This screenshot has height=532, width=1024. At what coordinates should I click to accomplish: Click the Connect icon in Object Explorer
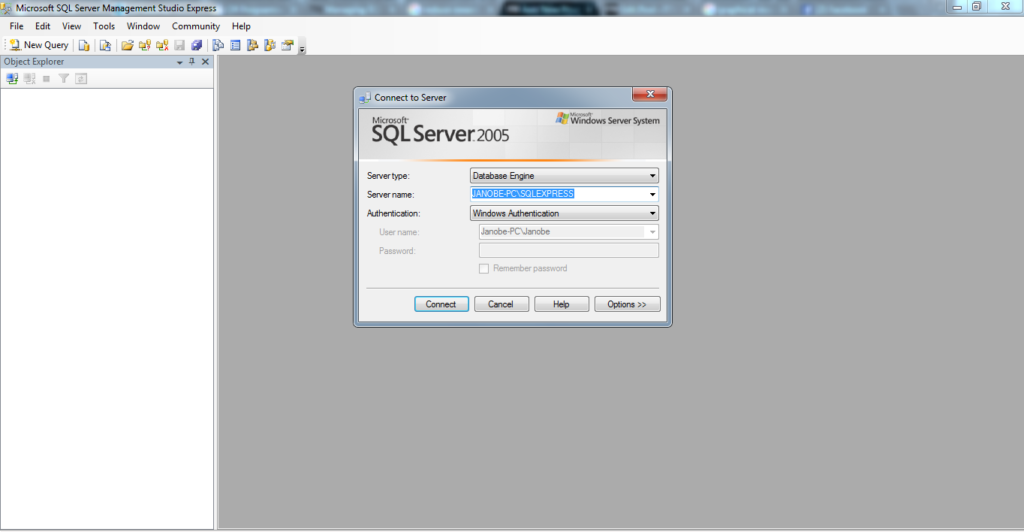click(12, 78)
